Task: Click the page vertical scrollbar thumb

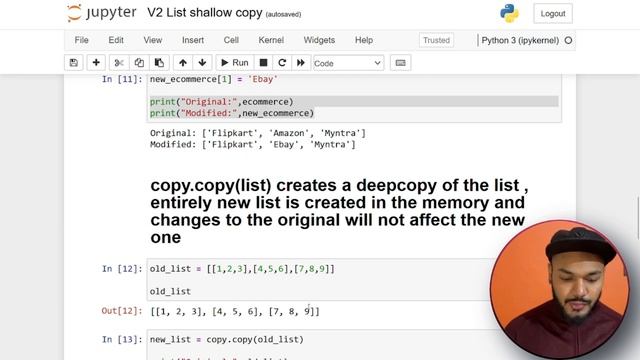Action: (638, 218)
